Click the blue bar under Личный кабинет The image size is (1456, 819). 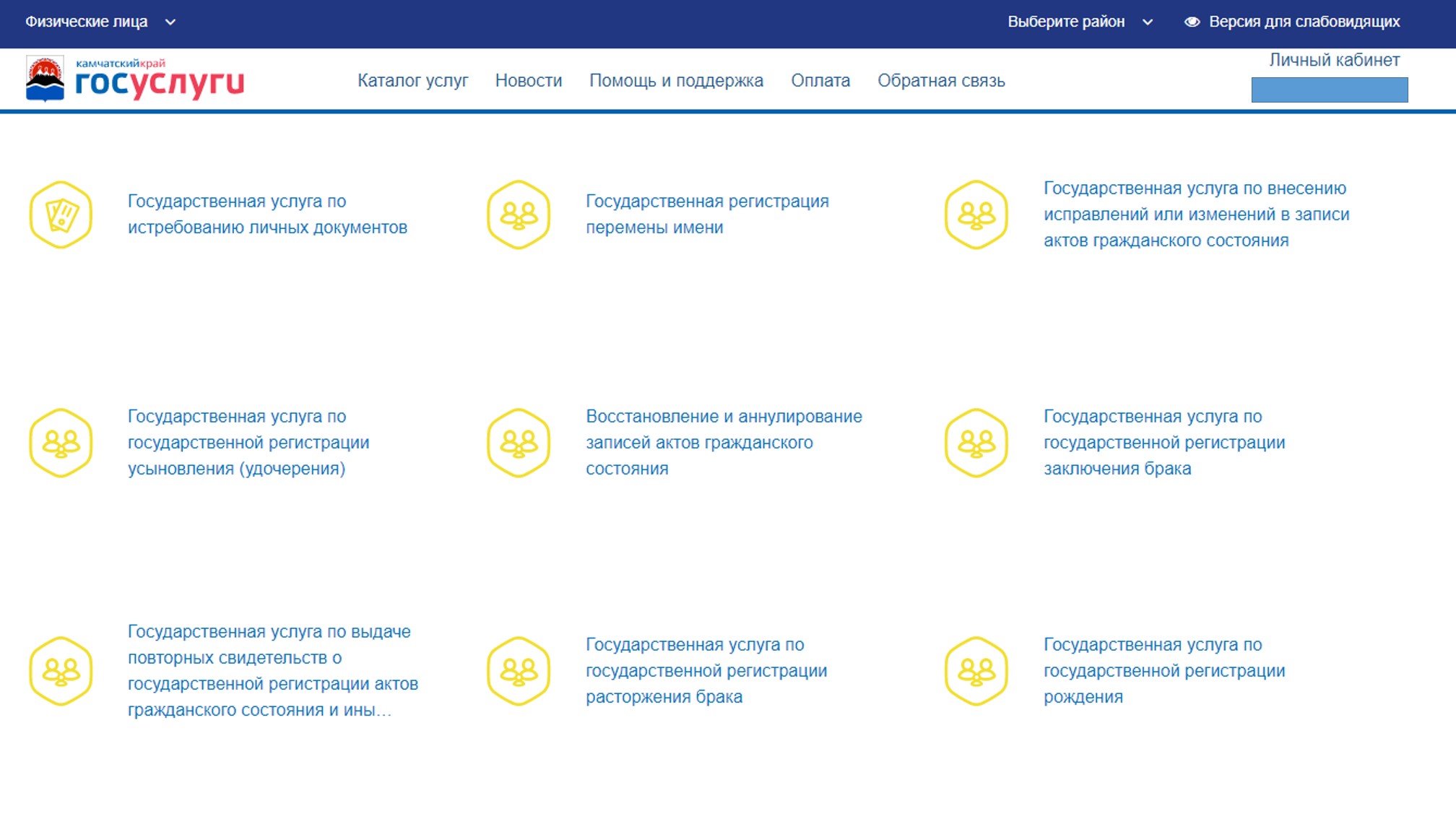pyautogui.click(x=1329, y=90)
